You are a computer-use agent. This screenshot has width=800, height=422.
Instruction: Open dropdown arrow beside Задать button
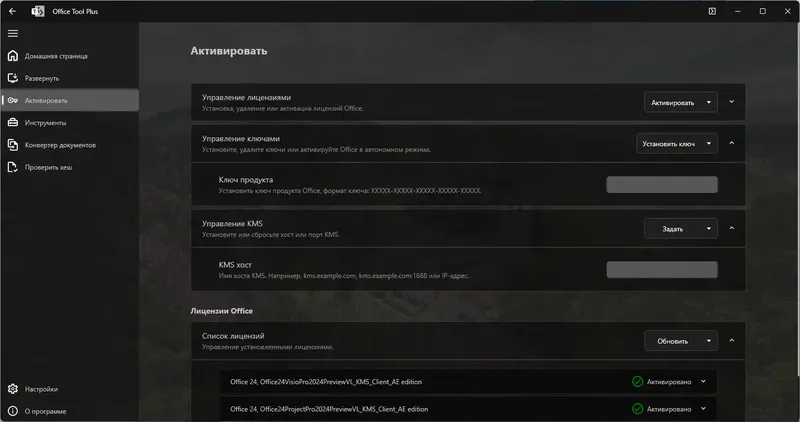709,229
